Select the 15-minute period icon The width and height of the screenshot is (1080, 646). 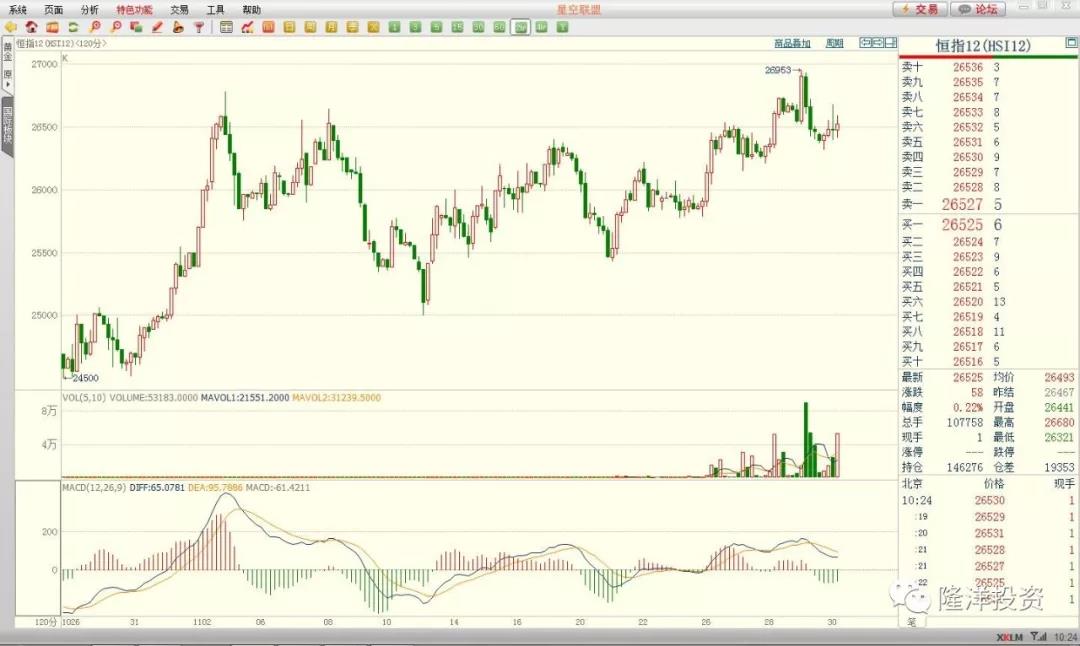(x=457, y=28)
